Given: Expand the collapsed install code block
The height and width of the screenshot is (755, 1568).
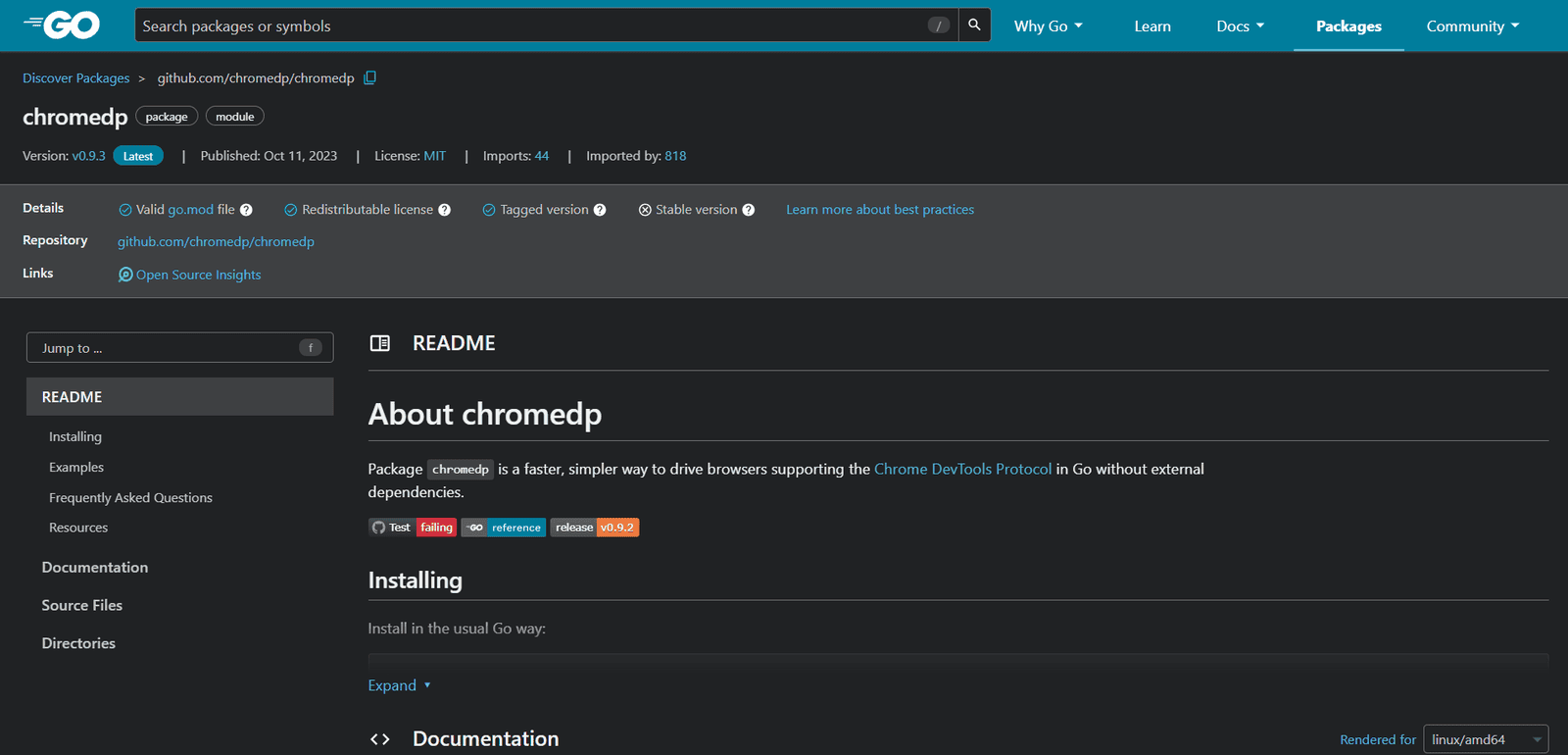Looking at the screenshot, I should pyautogui.click(x=399, y=685).
